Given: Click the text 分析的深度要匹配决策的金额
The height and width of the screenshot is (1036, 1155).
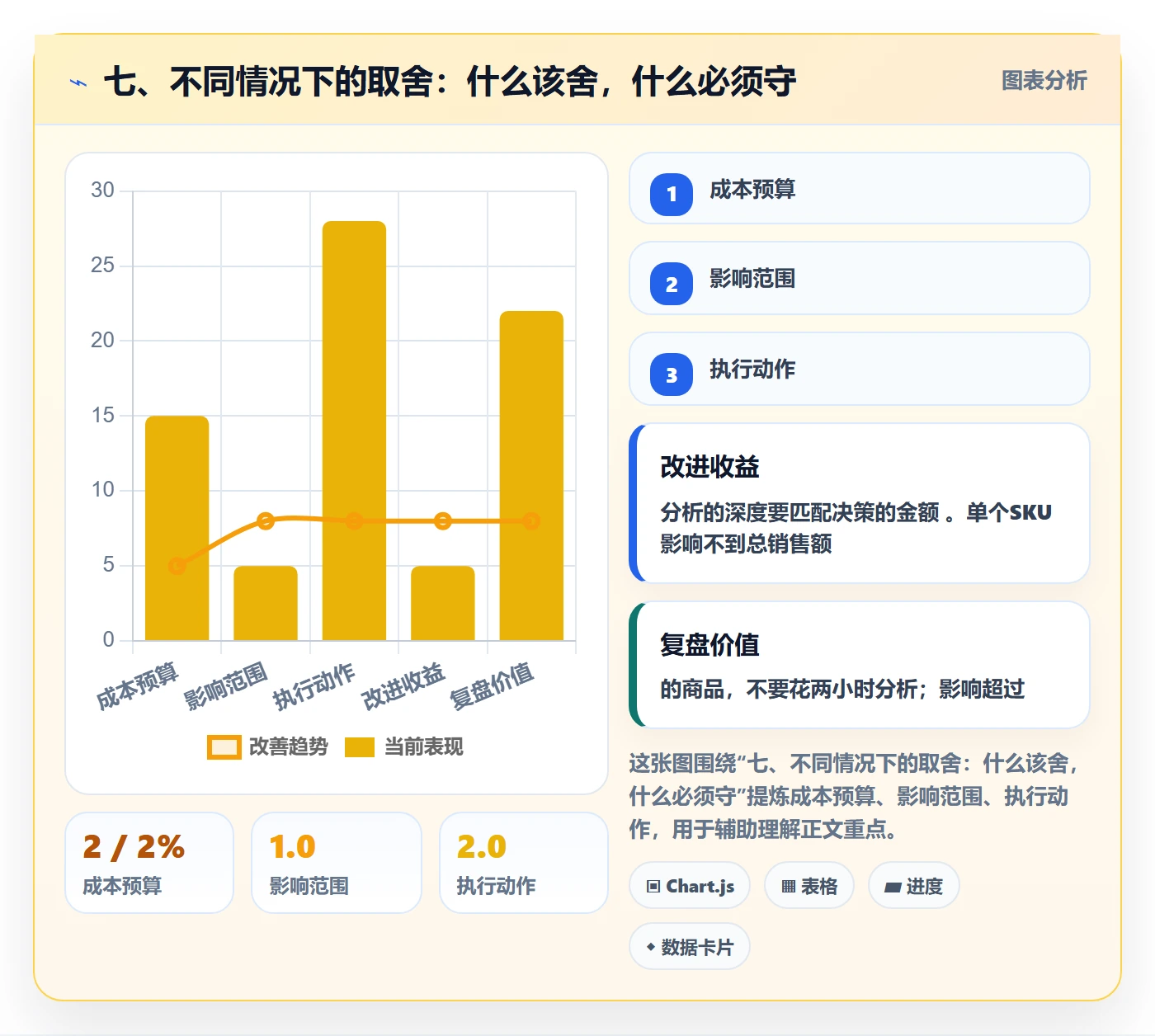Looking at the screenshot, I should click(x=800, y=512).
